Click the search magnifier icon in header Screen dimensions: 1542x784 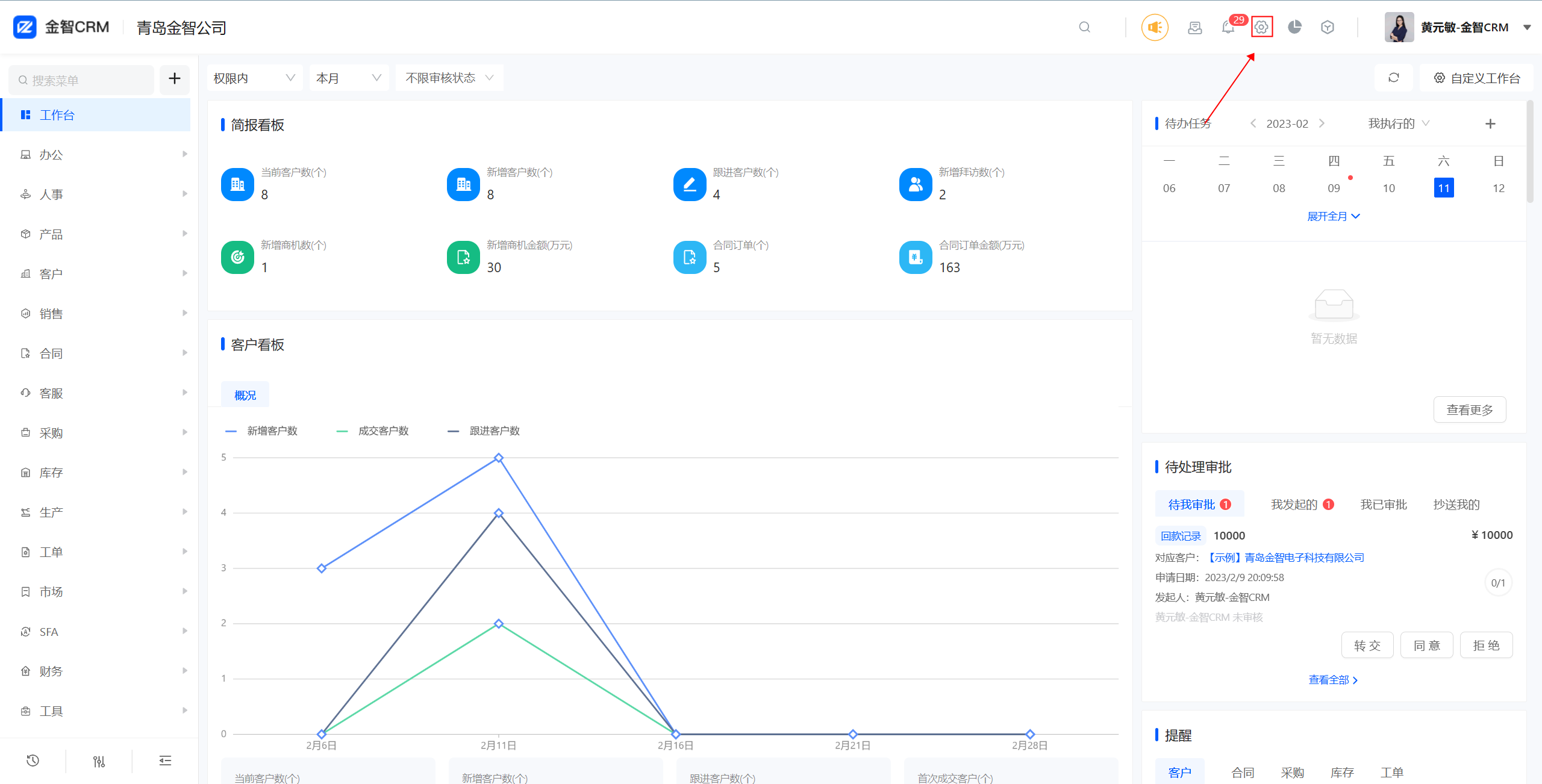pyautogui.click(x=1084, y=27)
